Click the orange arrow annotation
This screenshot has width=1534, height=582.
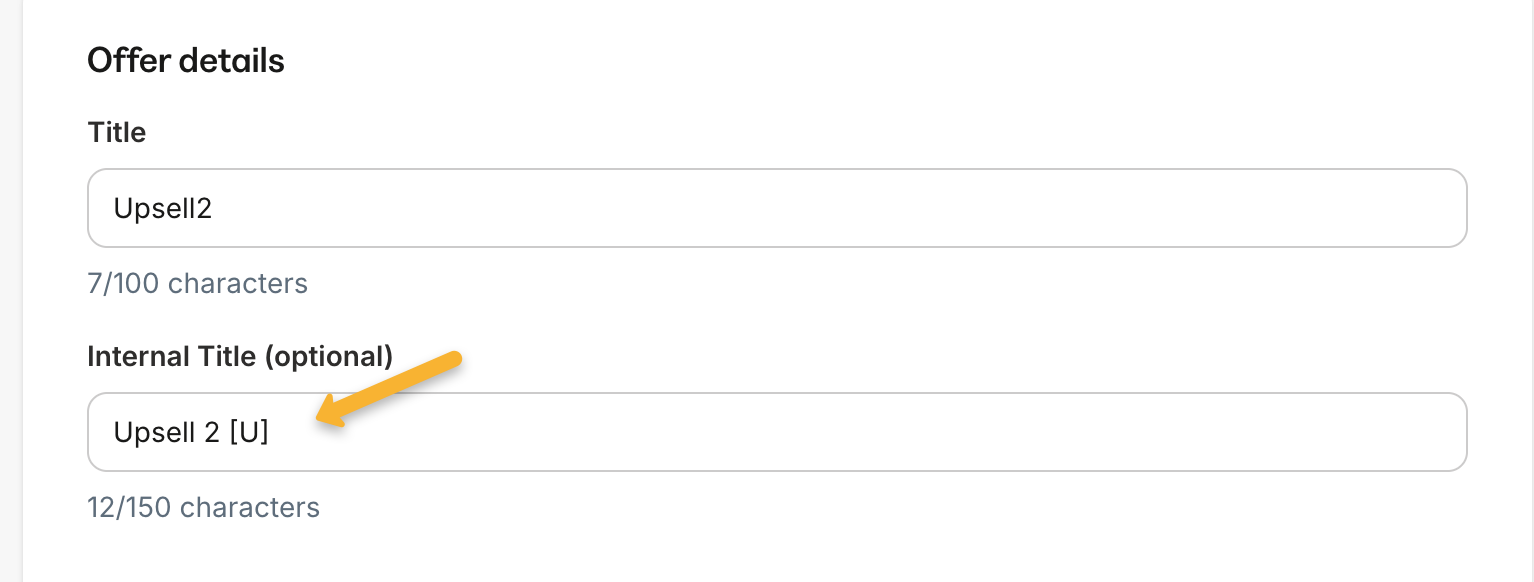click(x=388, y=390)
